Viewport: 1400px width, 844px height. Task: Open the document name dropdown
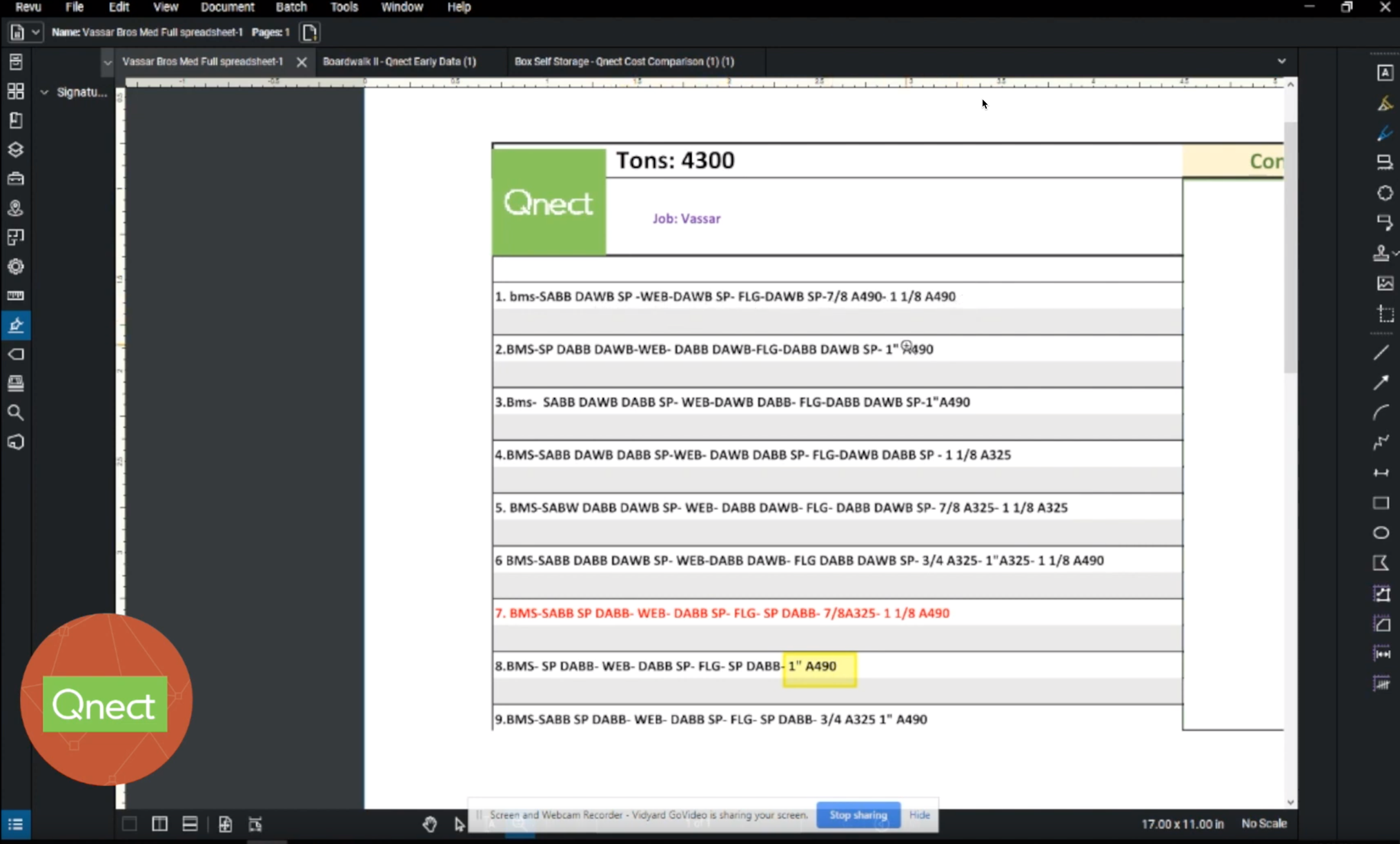coord(34,32)
